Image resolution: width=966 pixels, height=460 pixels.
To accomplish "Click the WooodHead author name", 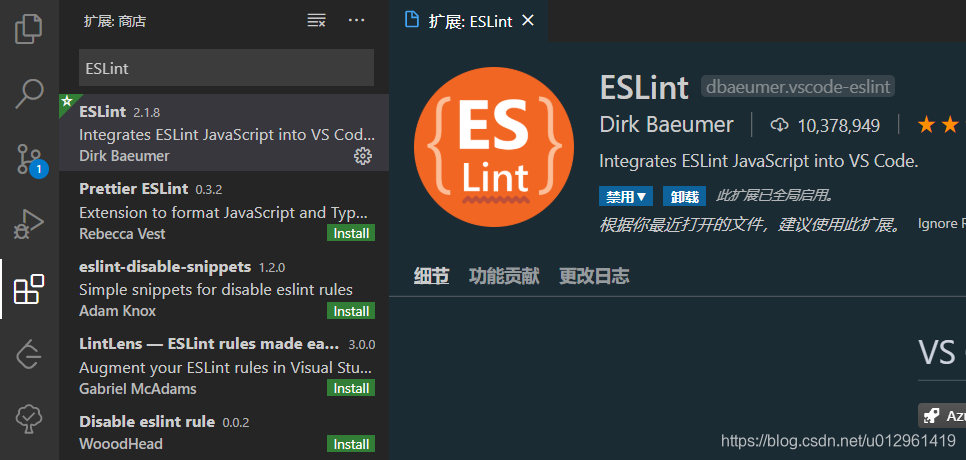I will tap(121, 444).
